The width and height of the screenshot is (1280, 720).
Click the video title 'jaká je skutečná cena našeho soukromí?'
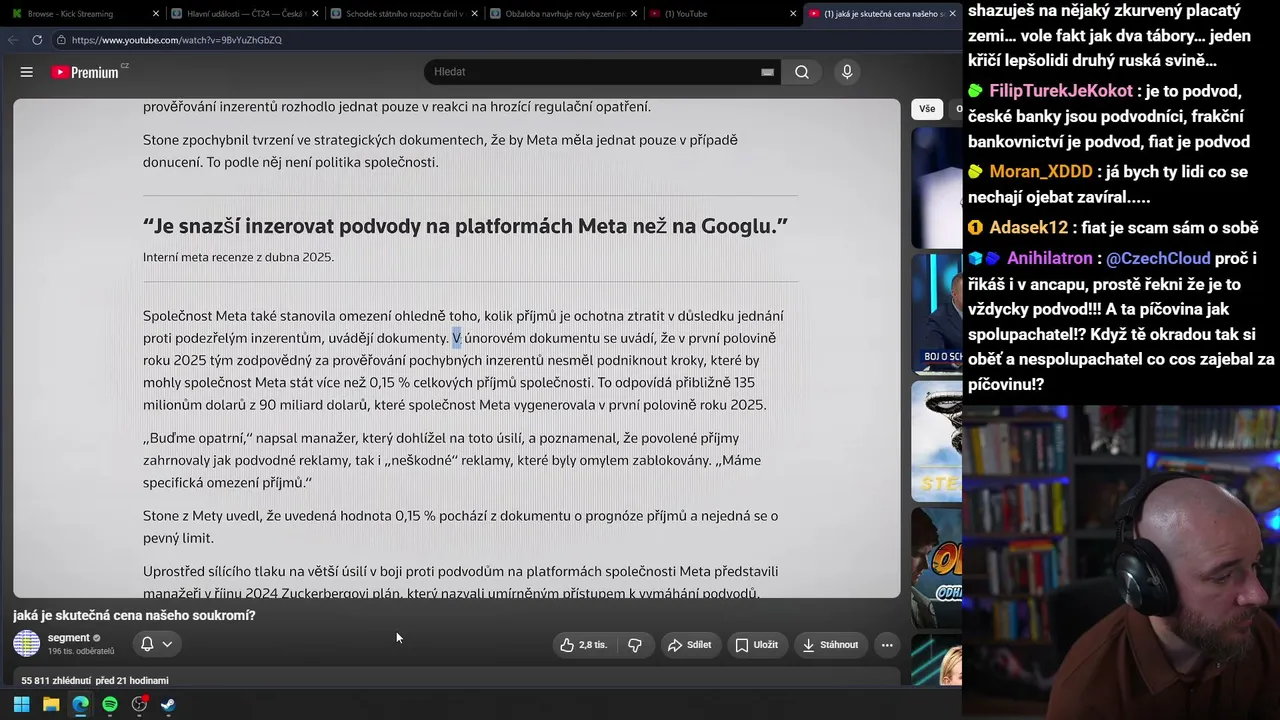click(134, 615)
